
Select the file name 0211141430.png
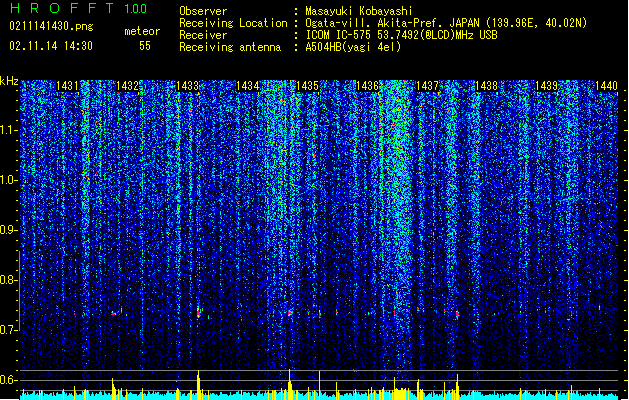click(x=51, y=26)
